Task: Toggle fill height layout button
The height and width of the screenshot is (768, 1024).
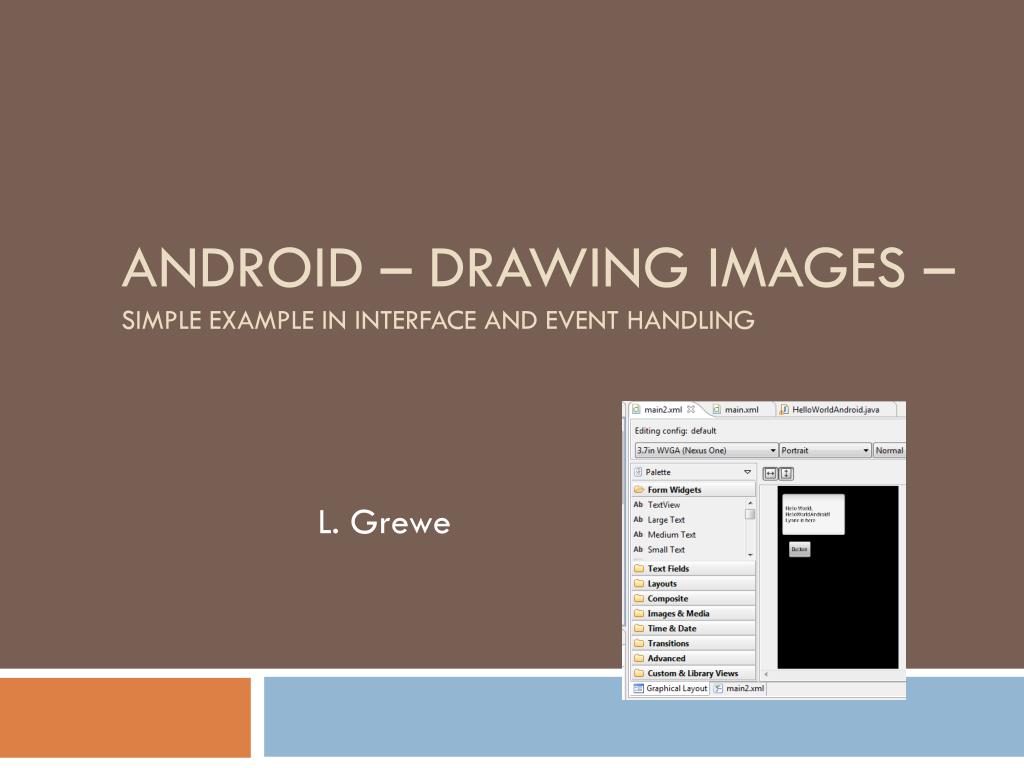Action: pos(786,473)
